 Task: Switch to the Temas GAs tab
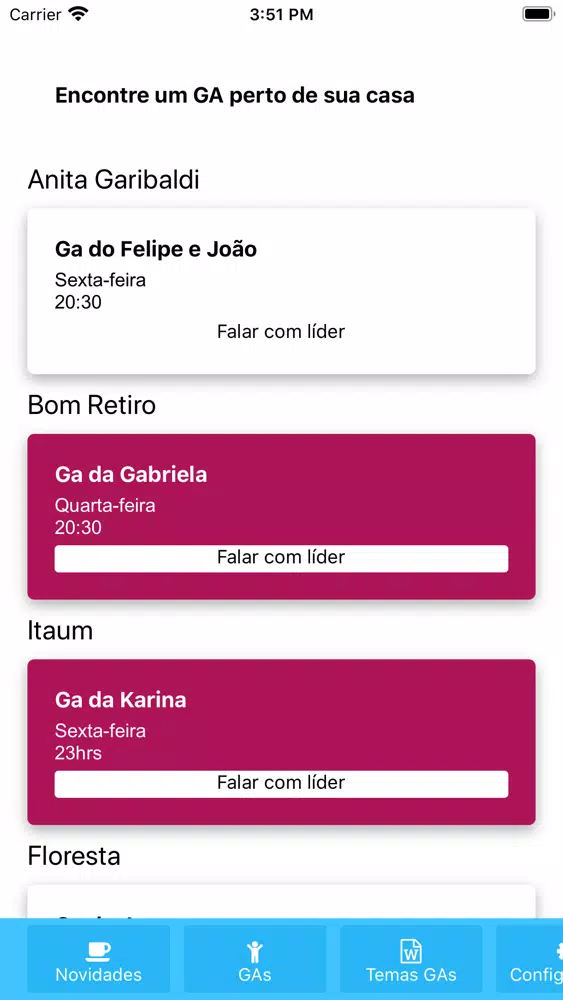point(411,959)
